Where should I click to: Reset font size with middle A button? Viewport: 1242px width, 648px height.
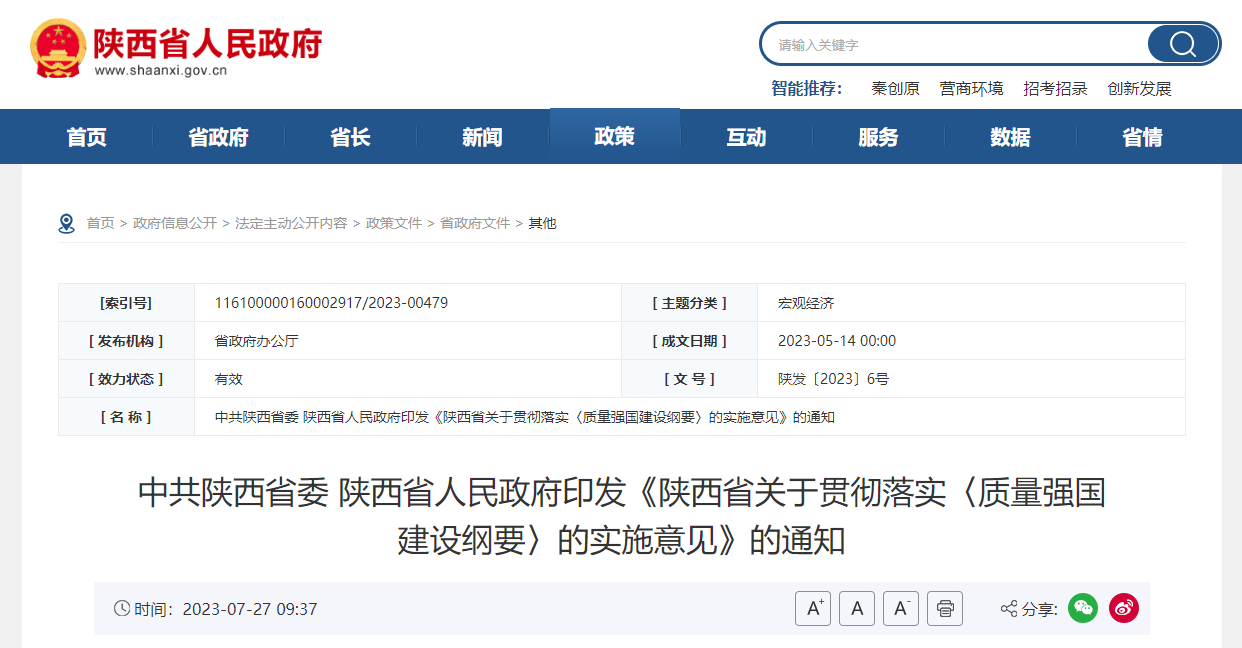point(856,608)
